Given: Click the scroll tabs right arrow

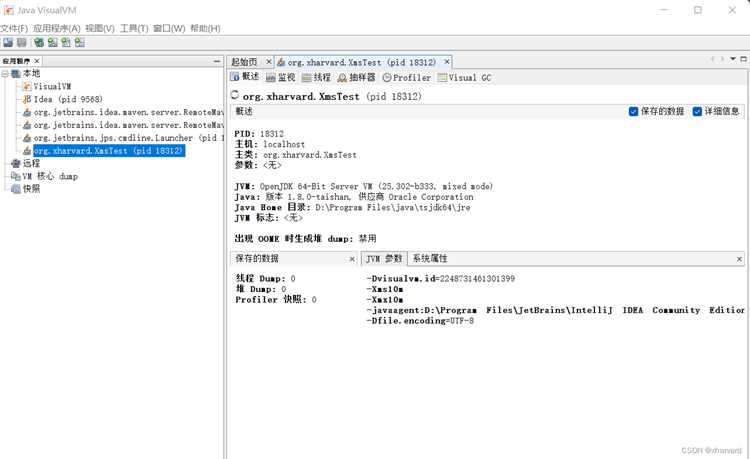Looking at the screenshot, I should pos(722,59).
